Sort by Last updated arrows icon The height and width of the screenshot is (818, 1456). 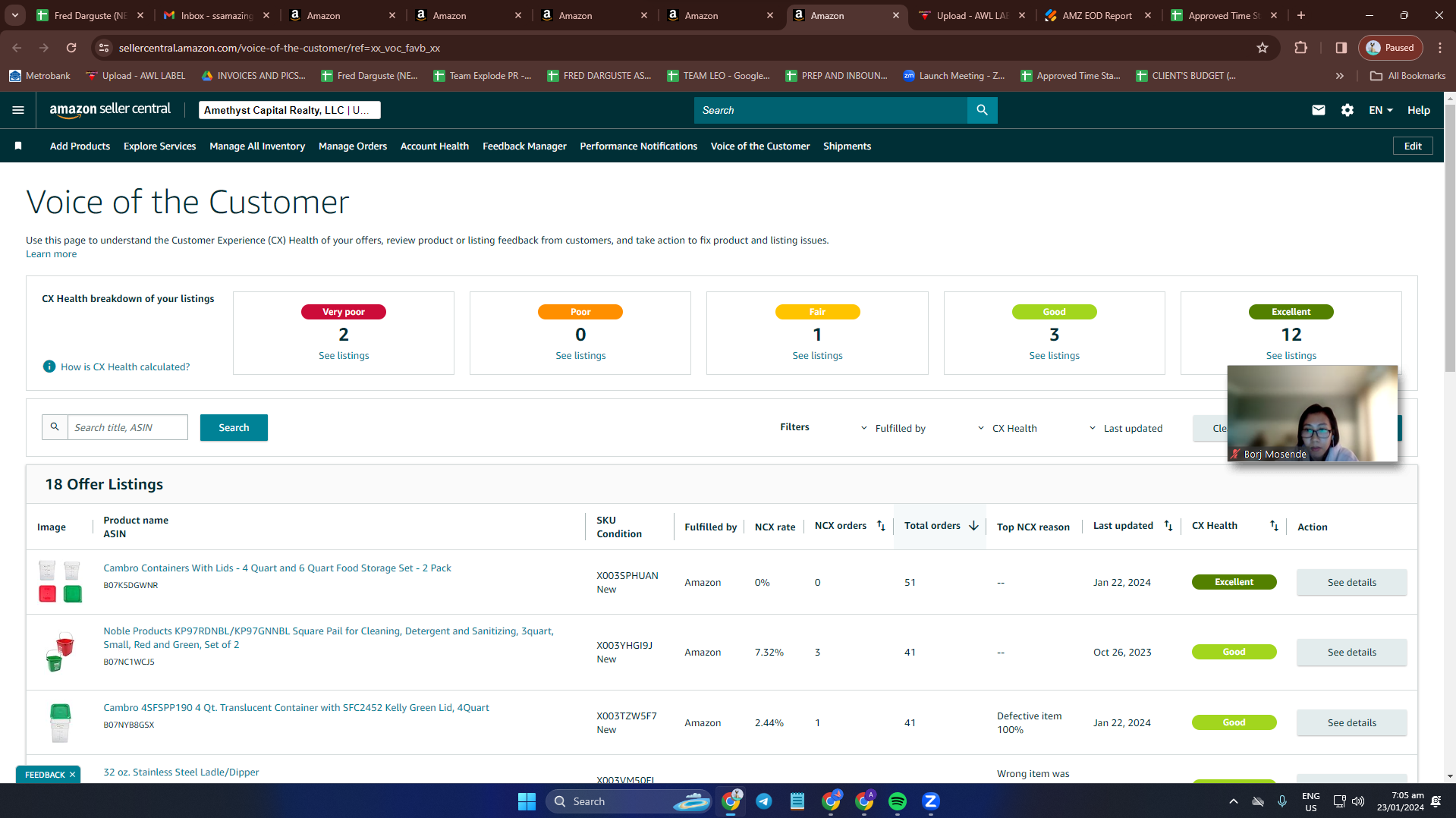click(1168, 525)
